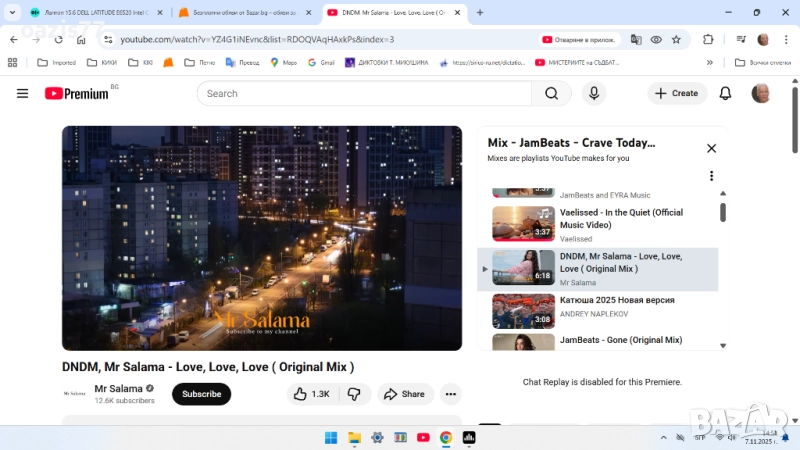Dislike the video with thumbs down
This screenshot has height=450, width=800.
[354, 394]
